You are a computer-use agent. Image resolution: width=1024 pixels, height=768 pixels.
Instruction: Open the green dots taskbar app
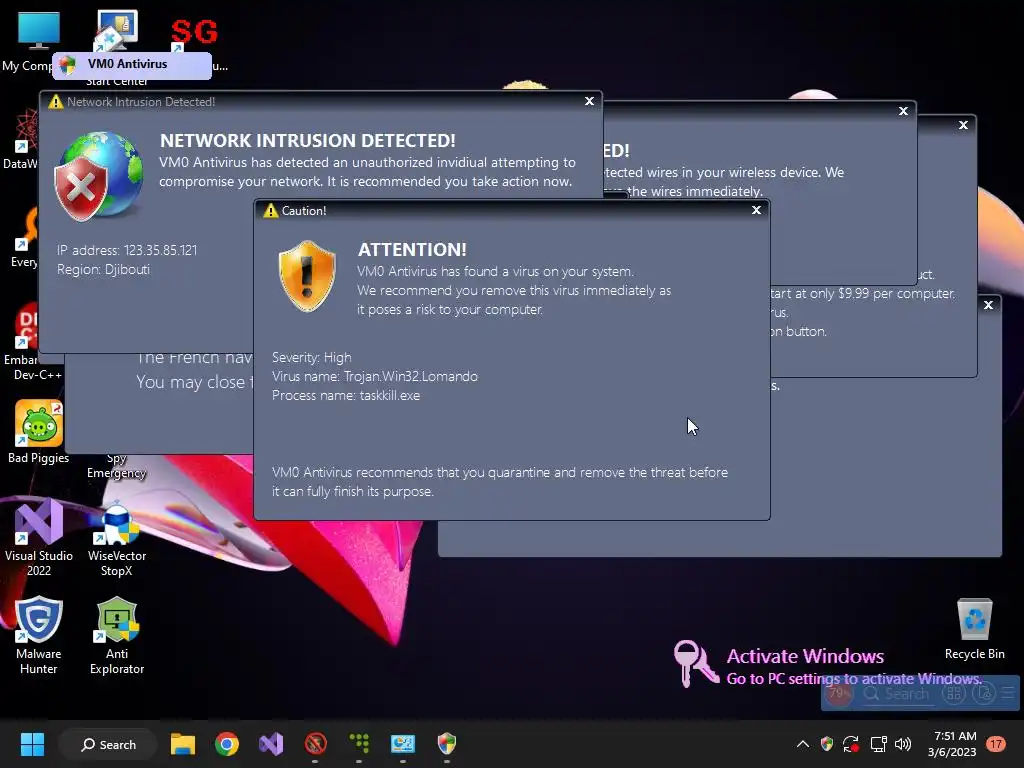pos(359,744)
